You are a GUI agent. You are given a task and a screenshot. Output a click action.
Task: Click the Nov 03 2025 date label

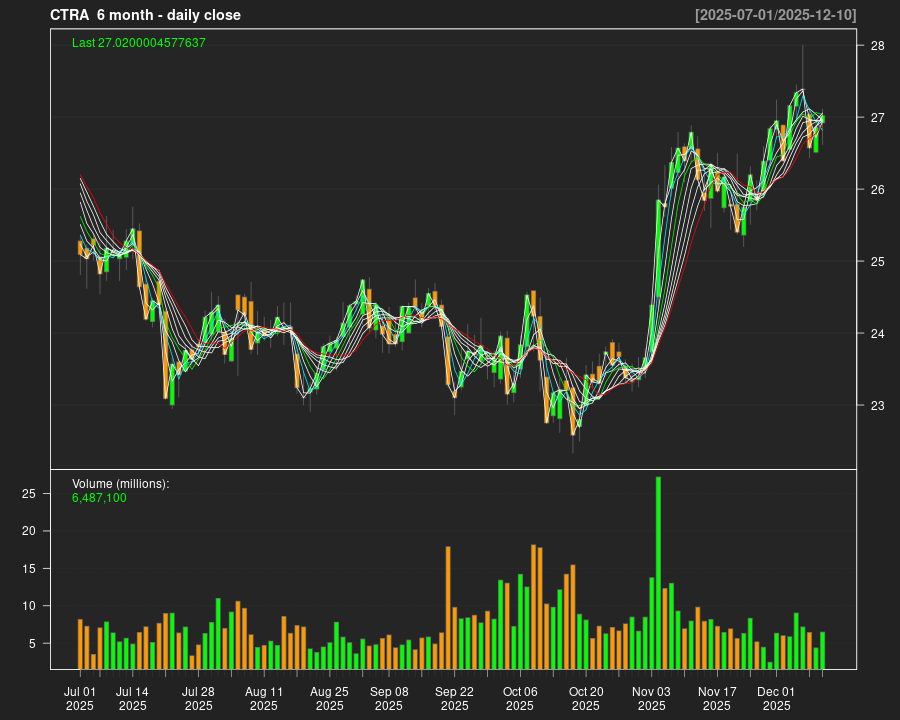(651, 698)
